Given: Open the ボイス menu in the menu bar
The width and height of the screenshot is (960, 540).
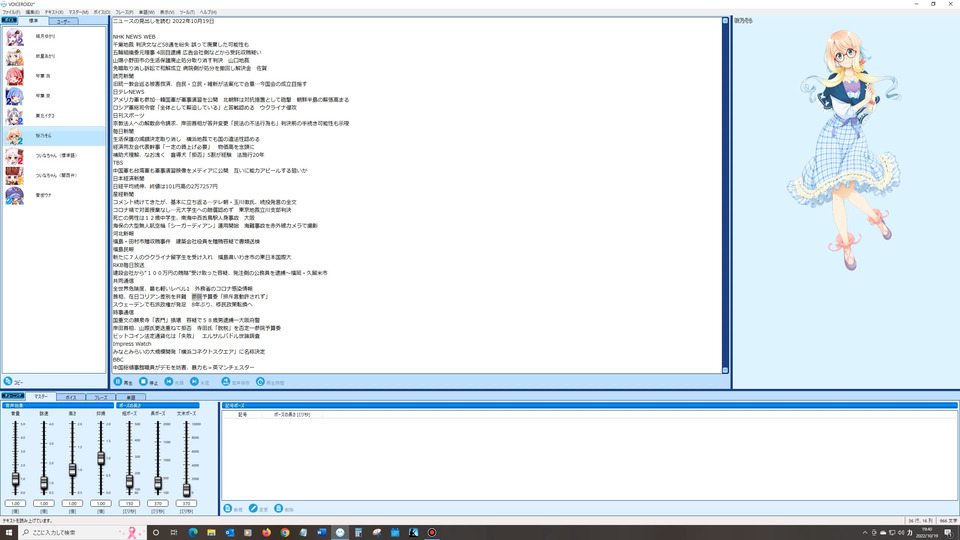Looking at the screenshot, I should click(x=102, y=12).
